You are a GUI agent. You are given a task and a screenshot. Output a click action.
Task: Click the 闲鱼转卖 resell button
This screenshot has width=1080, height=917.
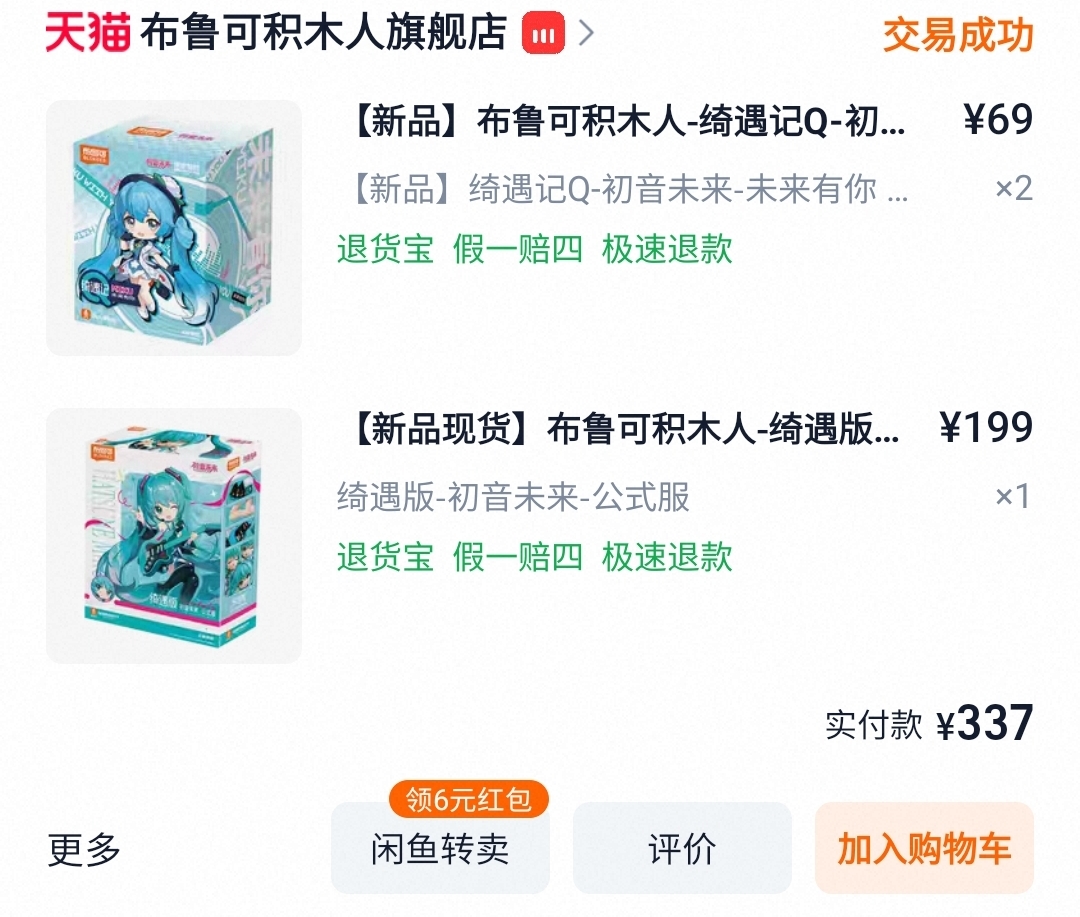pos(440,848)
